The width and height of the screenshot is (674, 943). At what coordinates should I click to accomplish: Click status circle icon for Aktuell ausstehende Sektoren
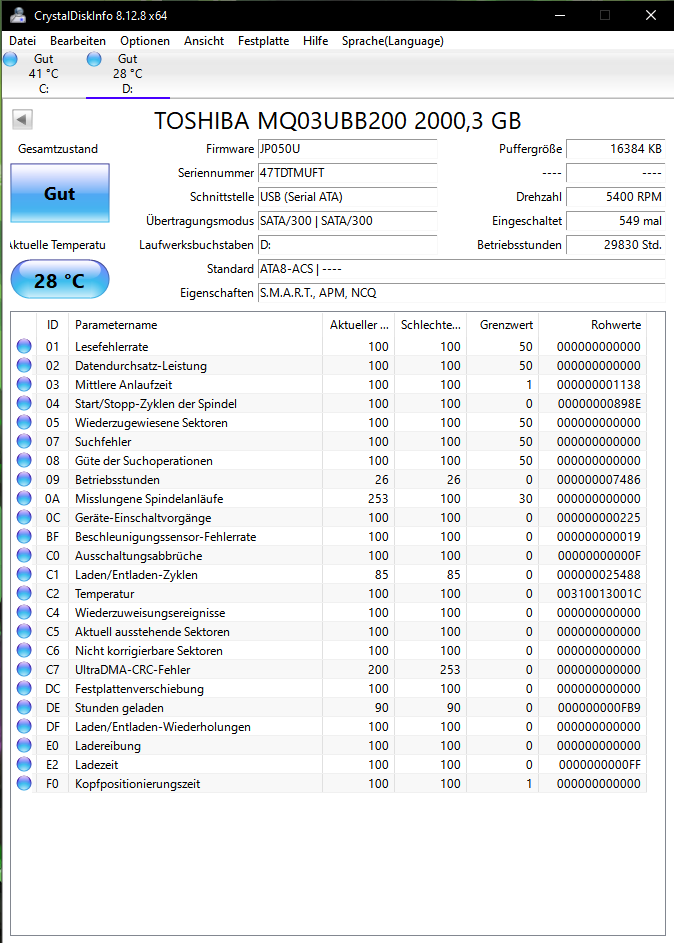24,631
